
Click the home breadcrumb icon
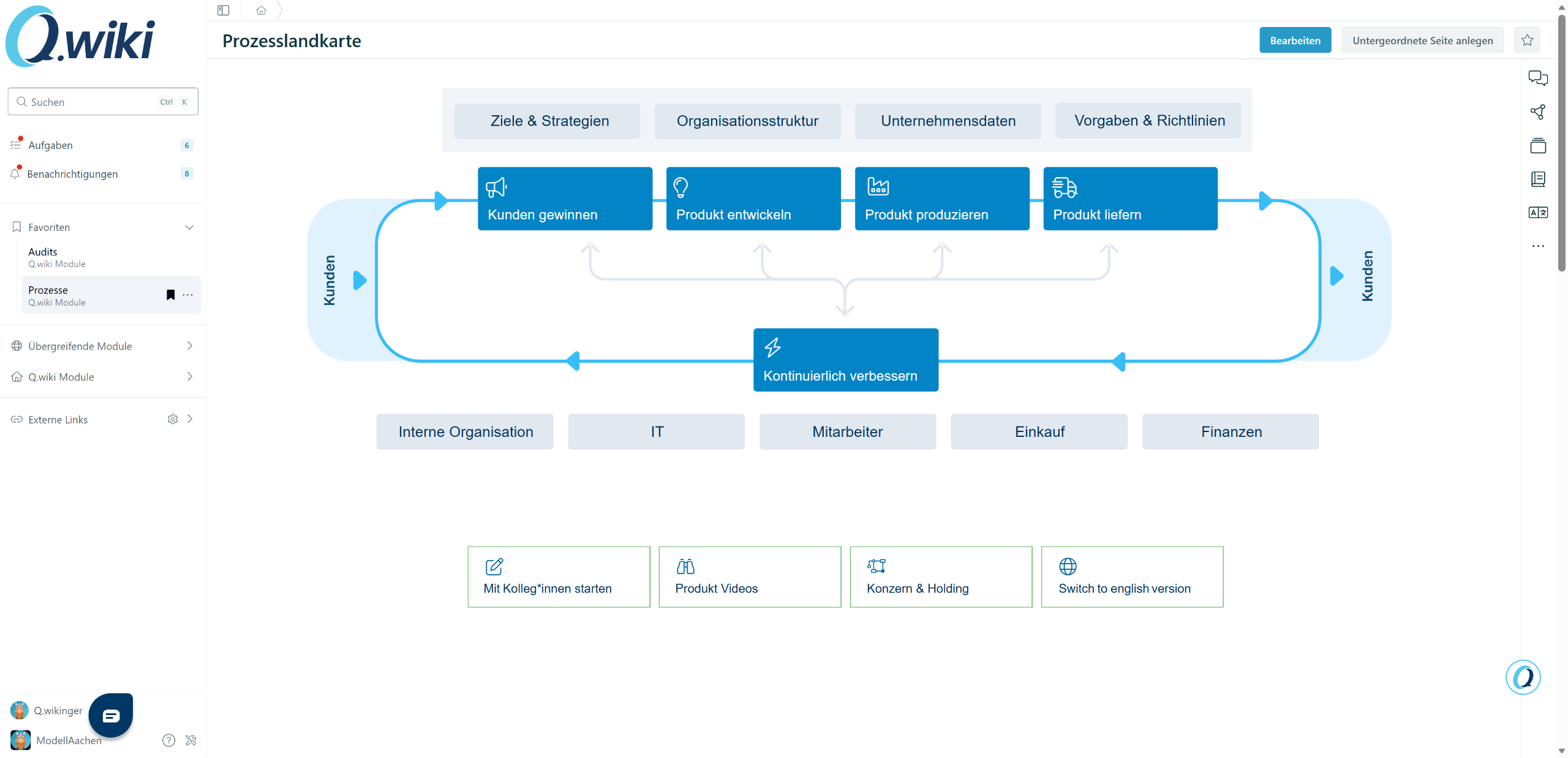(x=261, y=10)
